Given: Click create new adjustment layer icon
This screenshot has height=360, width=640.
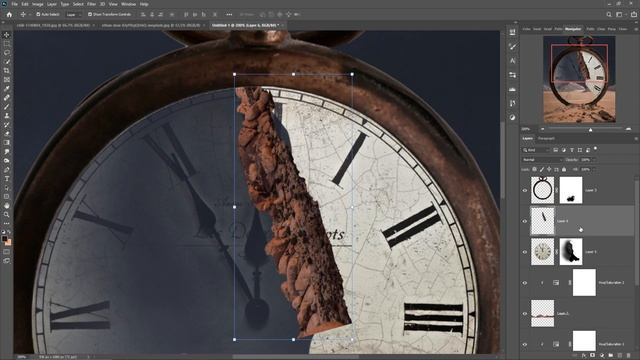Looking at the screenshot, I should (602, 356).
